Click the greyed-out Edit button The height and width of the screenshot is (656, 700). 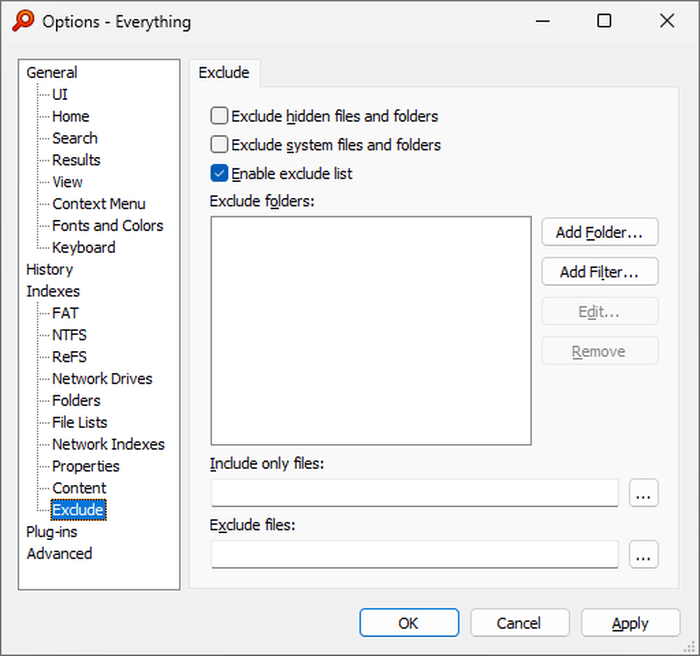click(x=600, y=311)
